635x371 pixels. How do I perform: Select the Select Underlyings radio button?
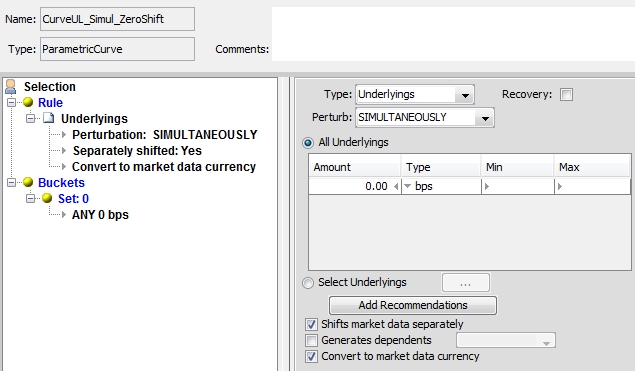(x=308, y=283)
